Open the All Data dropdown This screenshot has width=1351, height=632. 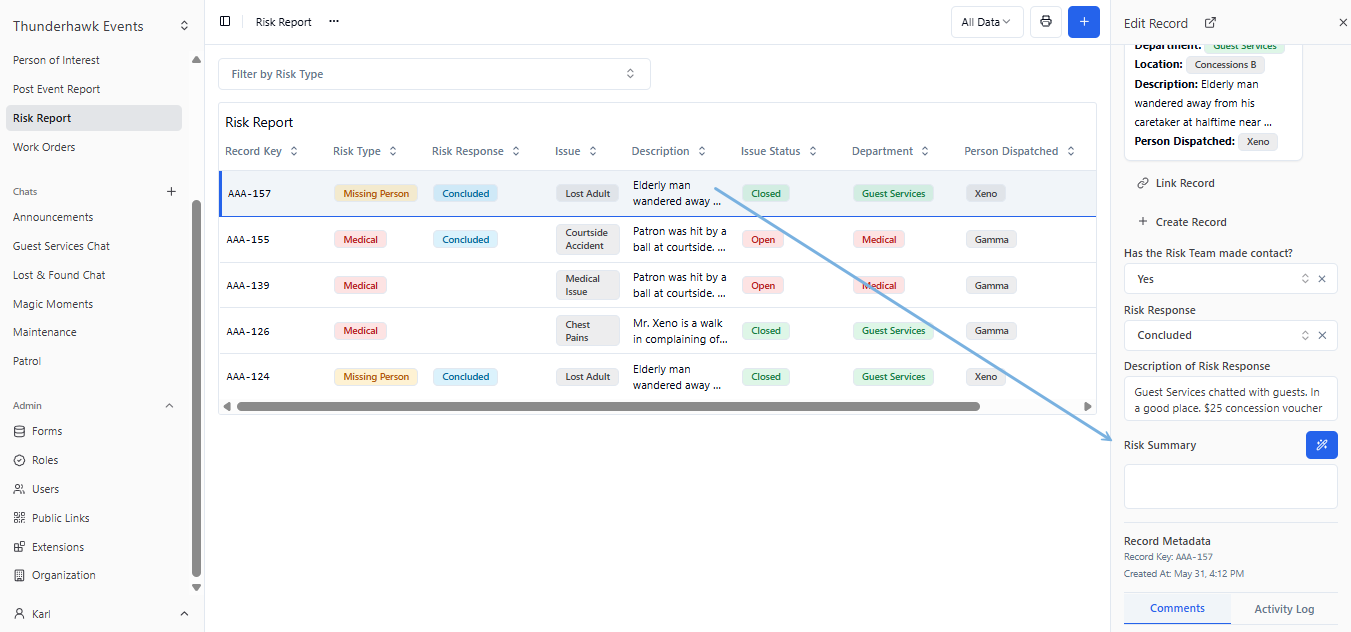[x=986, y=22]
